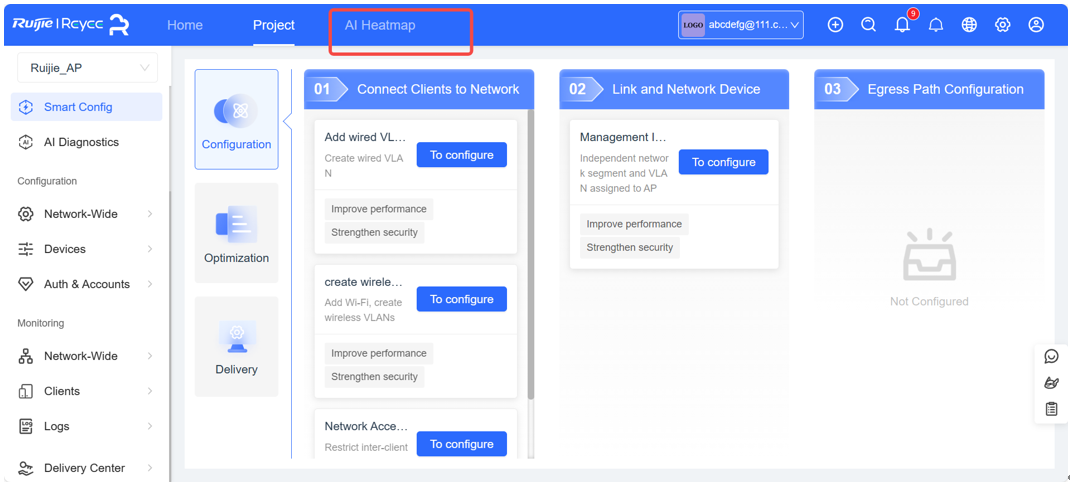Expand Devices in the sidebar
Viewport: 1070px width, 487px height.
point(85,249)
